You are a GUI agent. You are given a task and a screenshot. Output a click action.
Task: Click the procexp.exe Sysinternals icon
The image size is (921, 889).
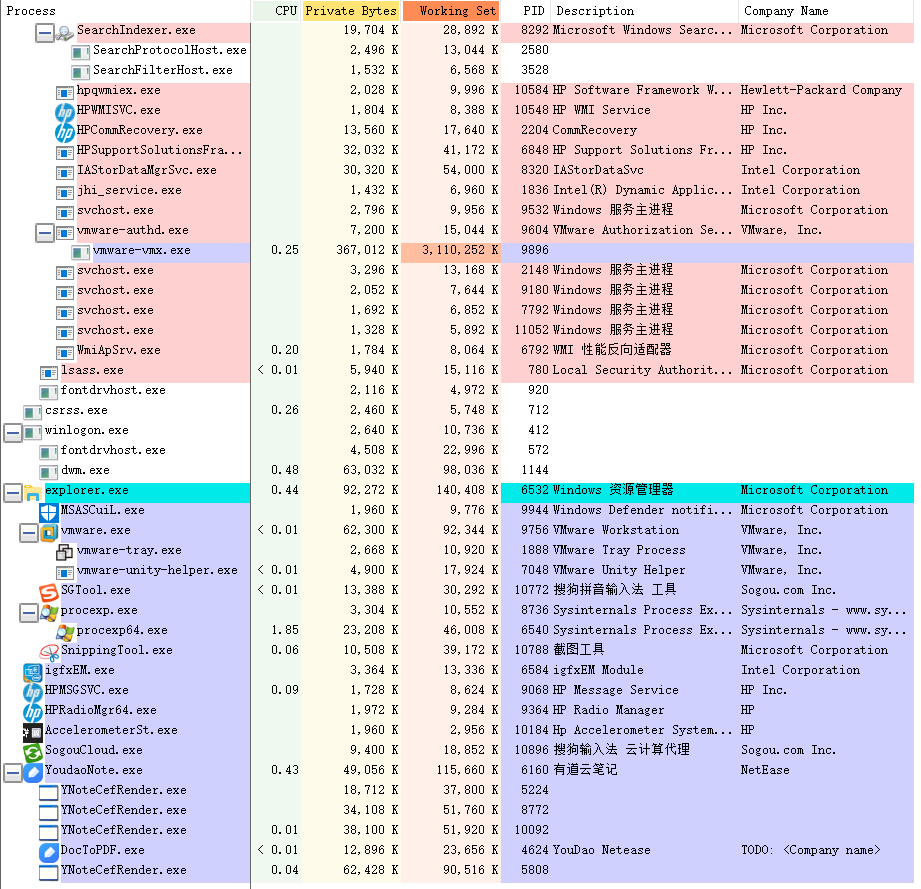point(49,612)
